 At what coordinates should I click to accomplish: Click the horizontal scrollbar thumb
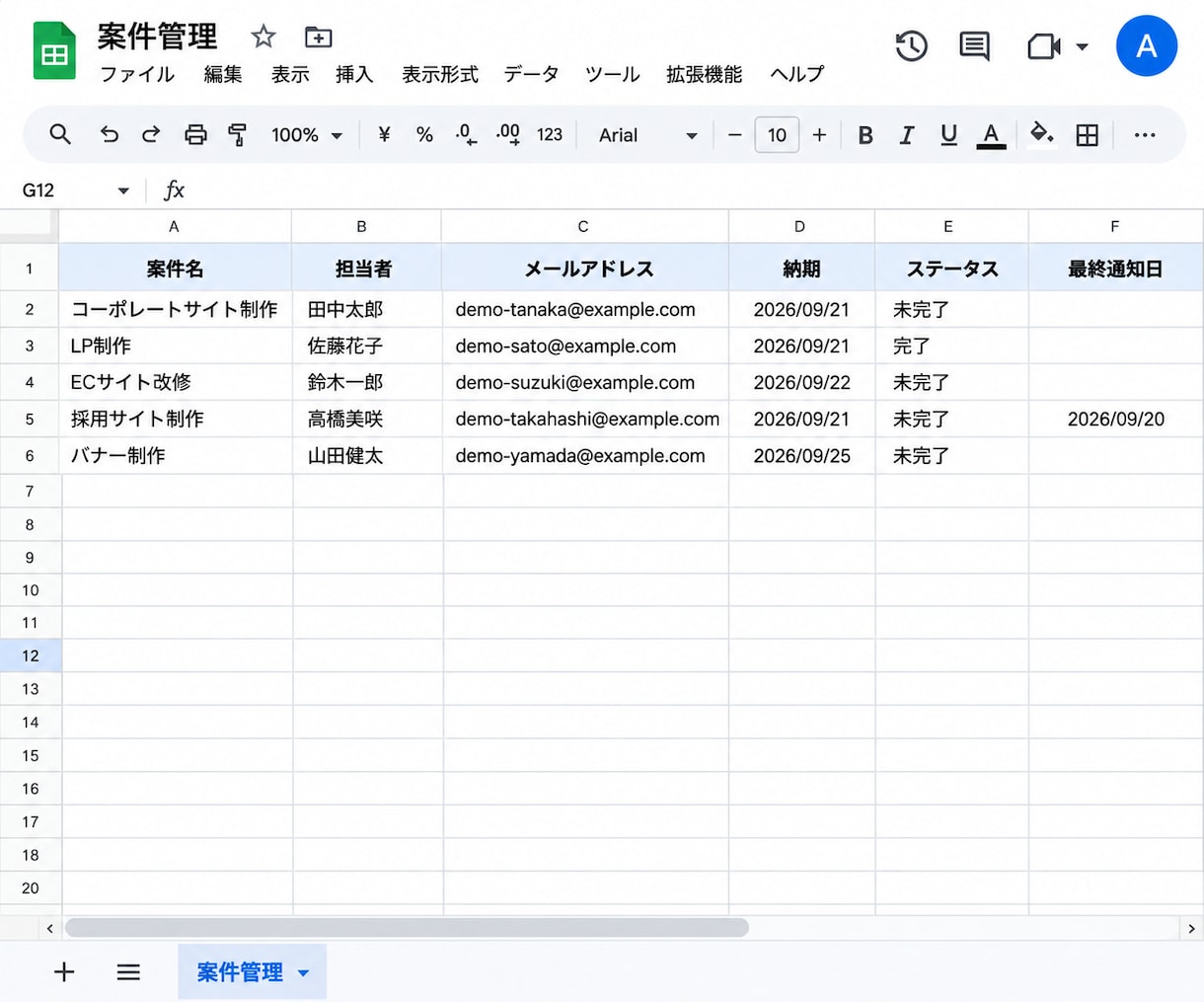[407, 928]
